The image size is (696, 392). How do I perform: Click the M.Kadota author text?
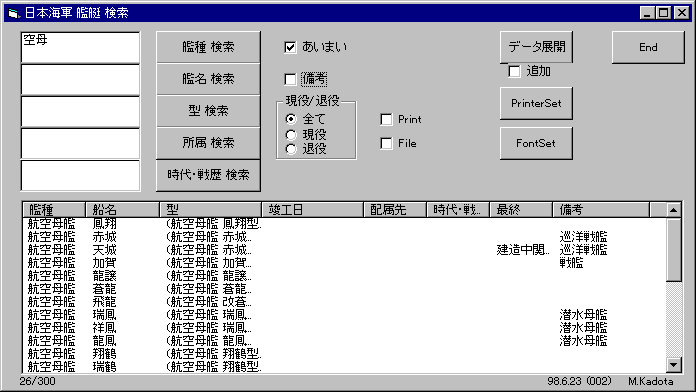pos(650,381)
